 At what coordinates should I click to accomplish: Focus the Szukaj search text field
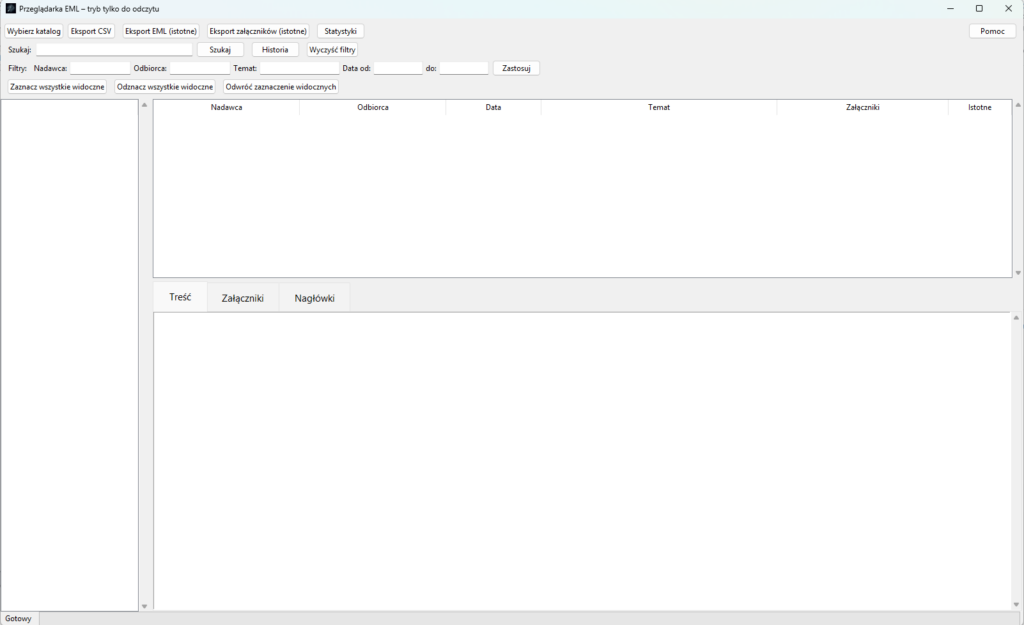coord(114,50)
